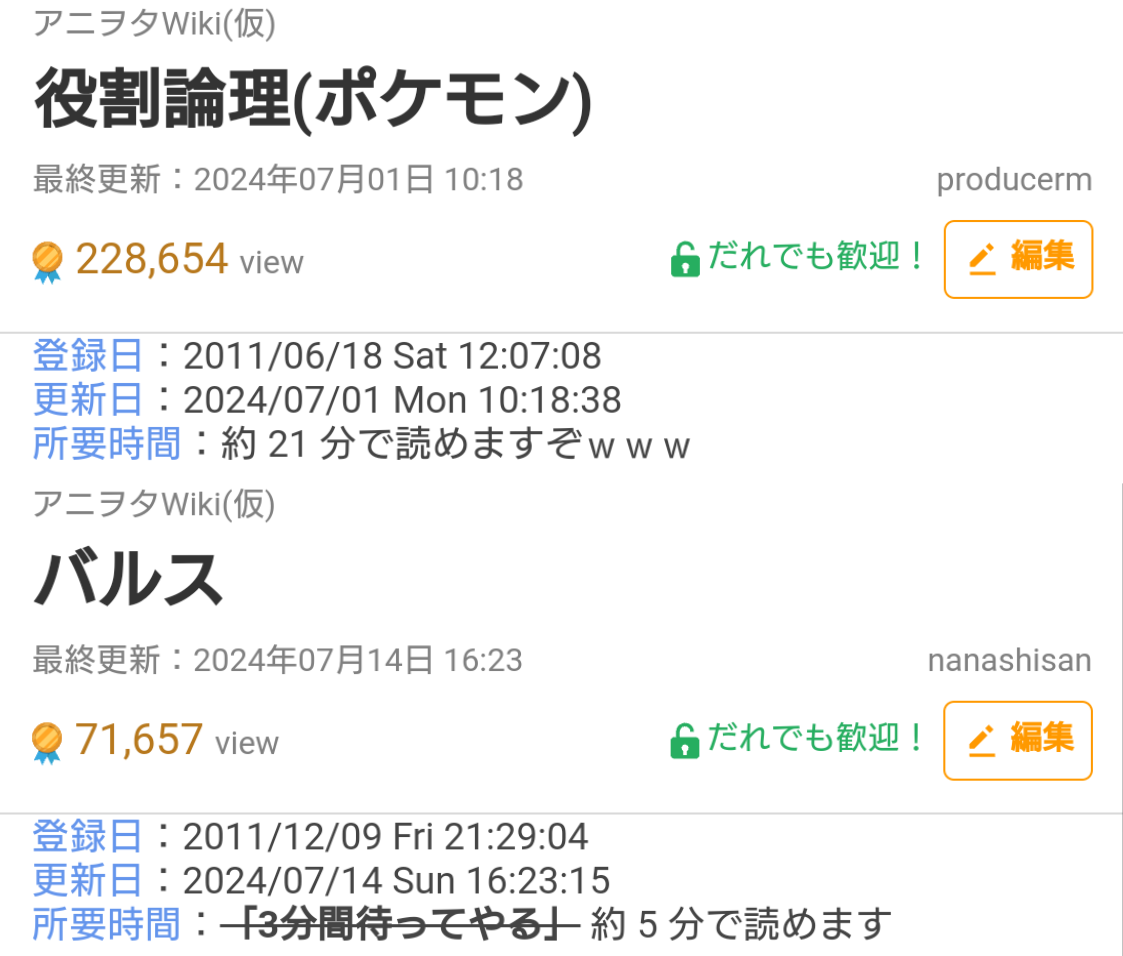The width and height of the screenshot is (1123, 956).
Task: Edit the バルス article
Action: click(x=1018, y=740)
